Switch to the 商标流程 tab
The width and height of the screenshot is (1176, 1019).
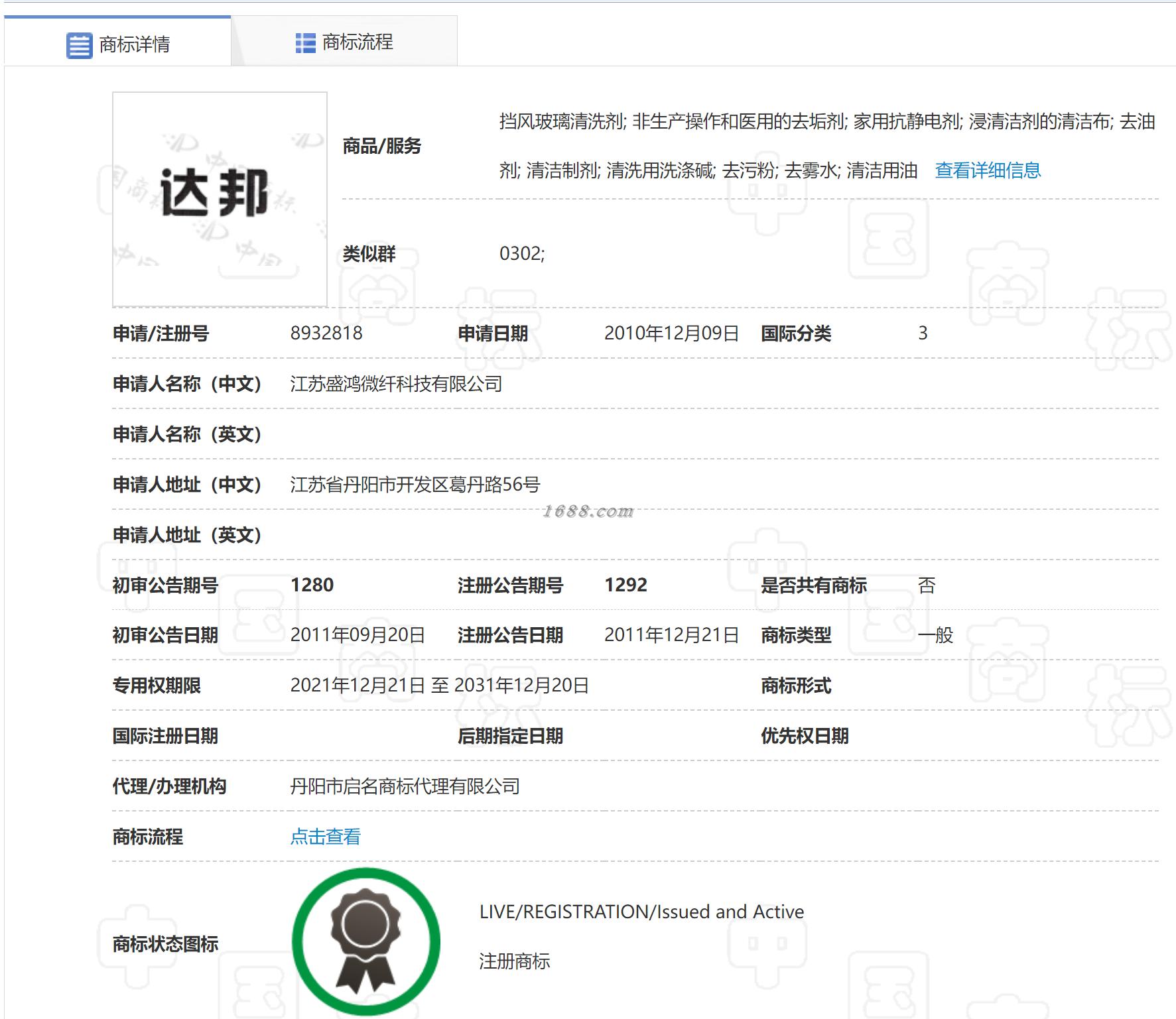pyautogui.click(x=344, y=41)
